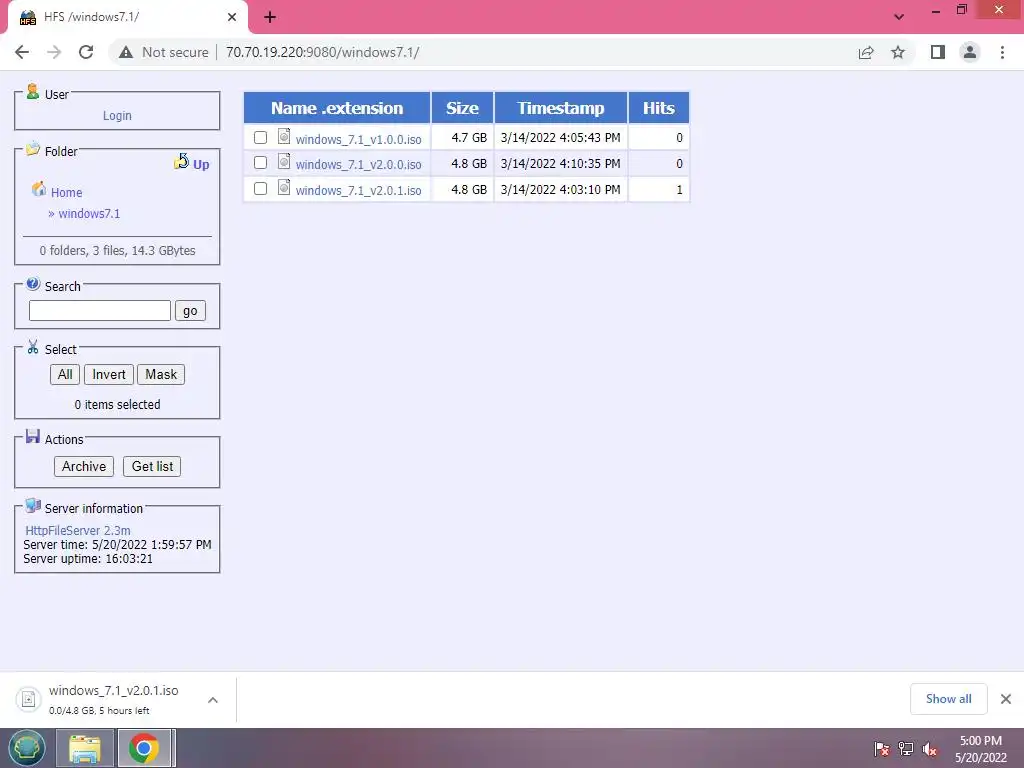Click the downloaded file icon in the shelf
1024x768 pixels.
point(29,699)
